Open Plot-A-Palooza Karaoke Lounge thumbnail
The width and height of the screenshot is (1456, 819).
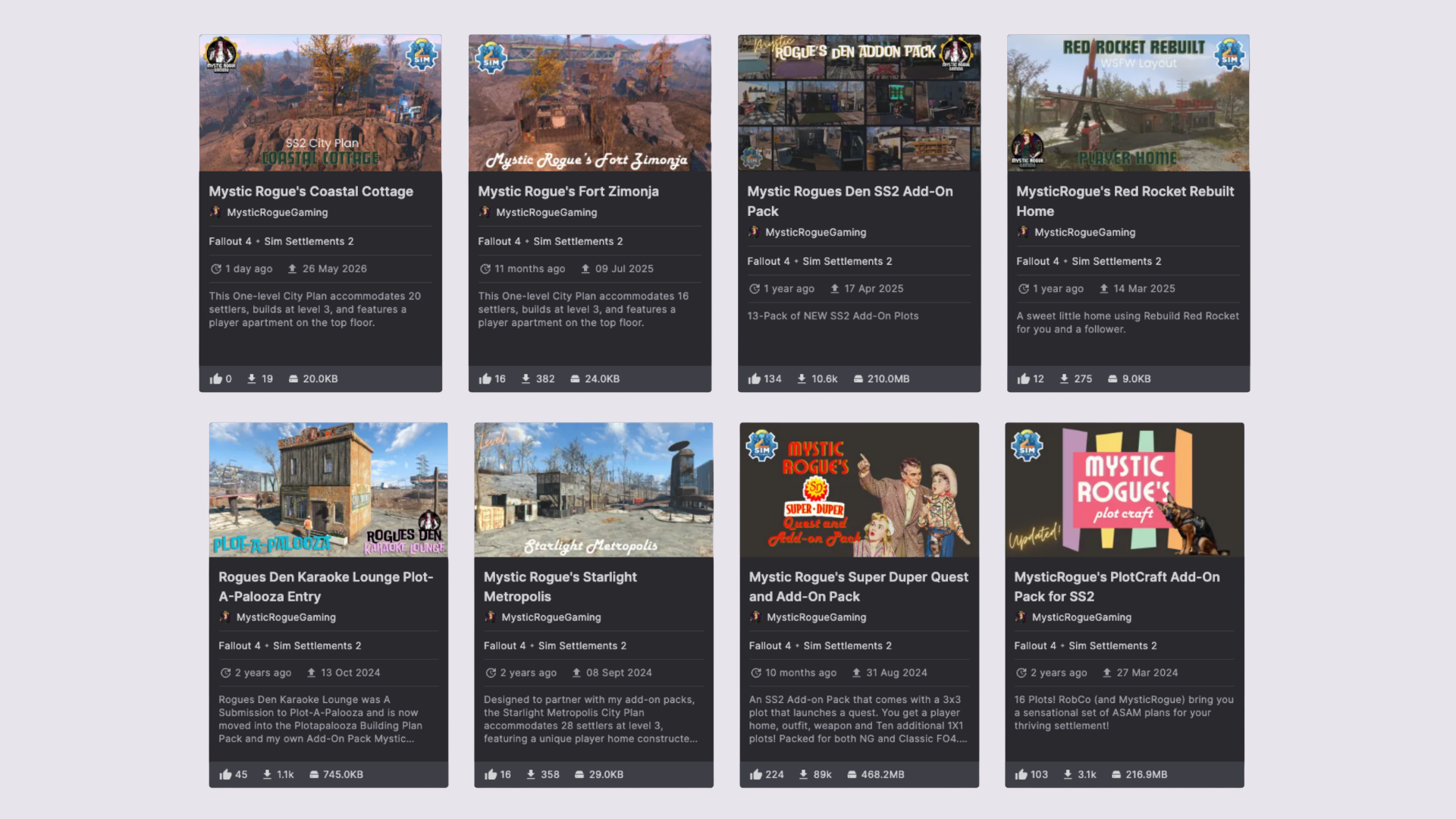328,490
